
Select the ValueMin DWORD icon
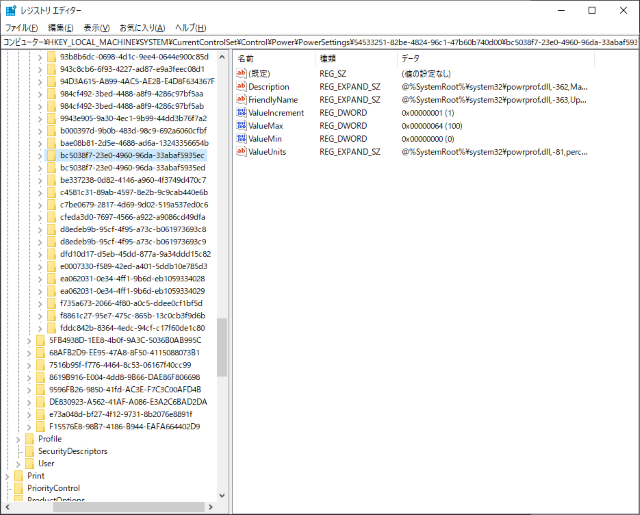coord(241,139)
